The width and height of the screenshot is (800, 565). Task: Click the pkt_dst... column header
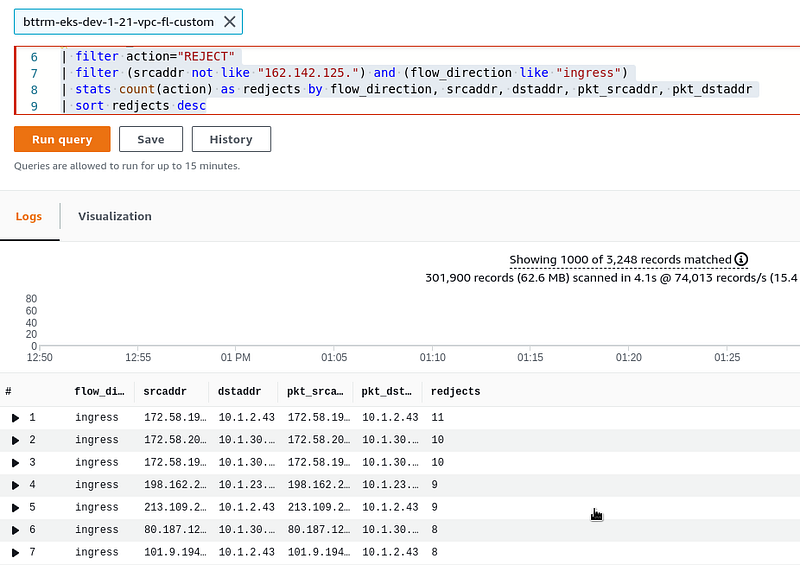pos(386,391)
